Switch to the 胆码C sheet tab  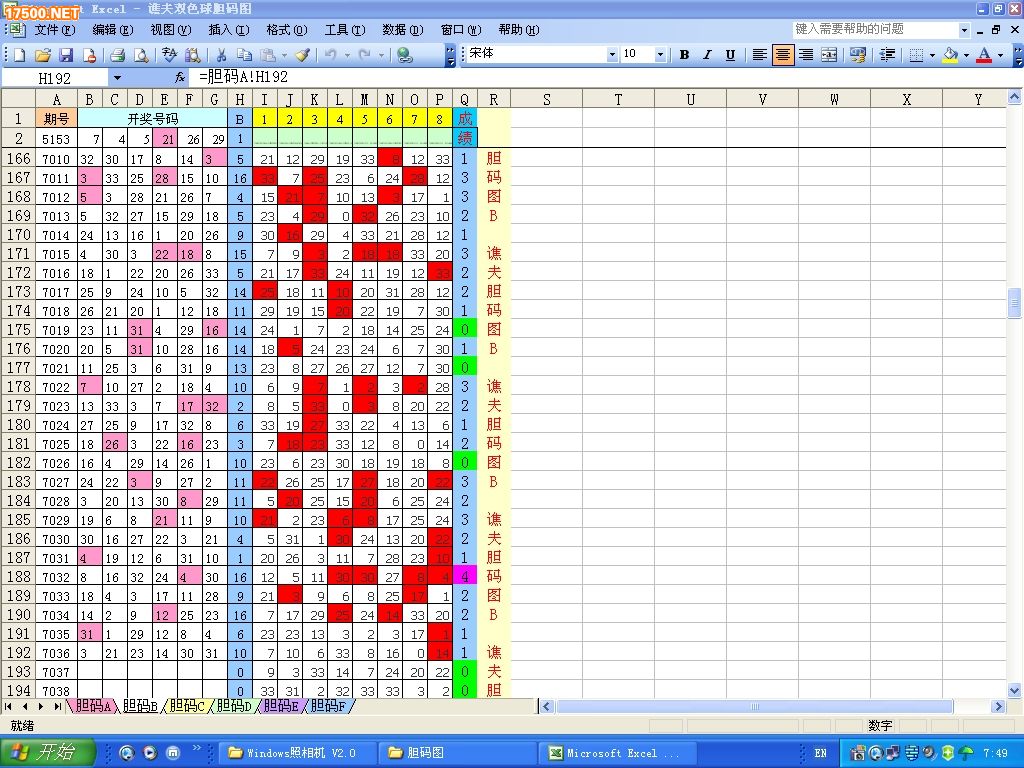pos(187,706)
